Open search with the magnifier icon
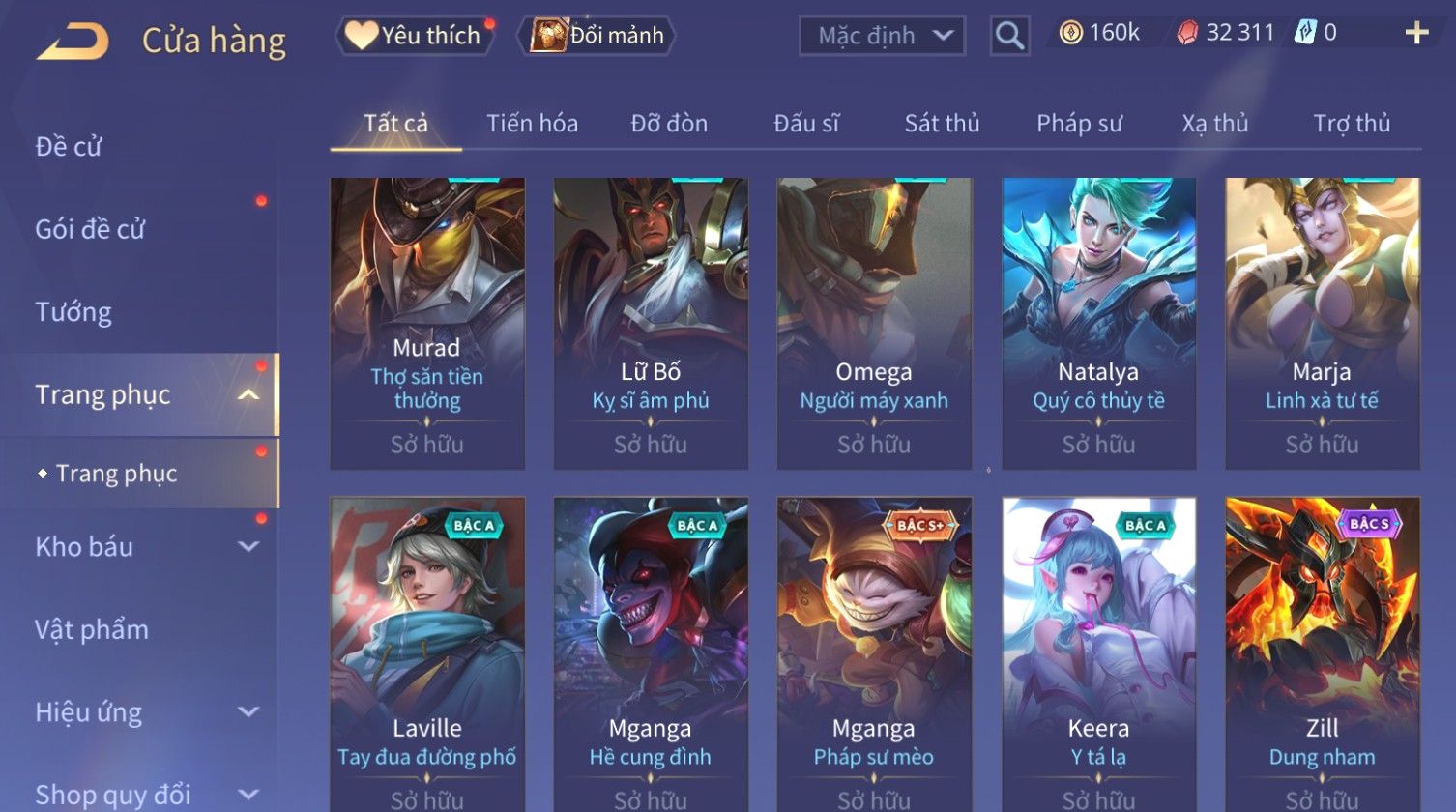 point(1009,36)
